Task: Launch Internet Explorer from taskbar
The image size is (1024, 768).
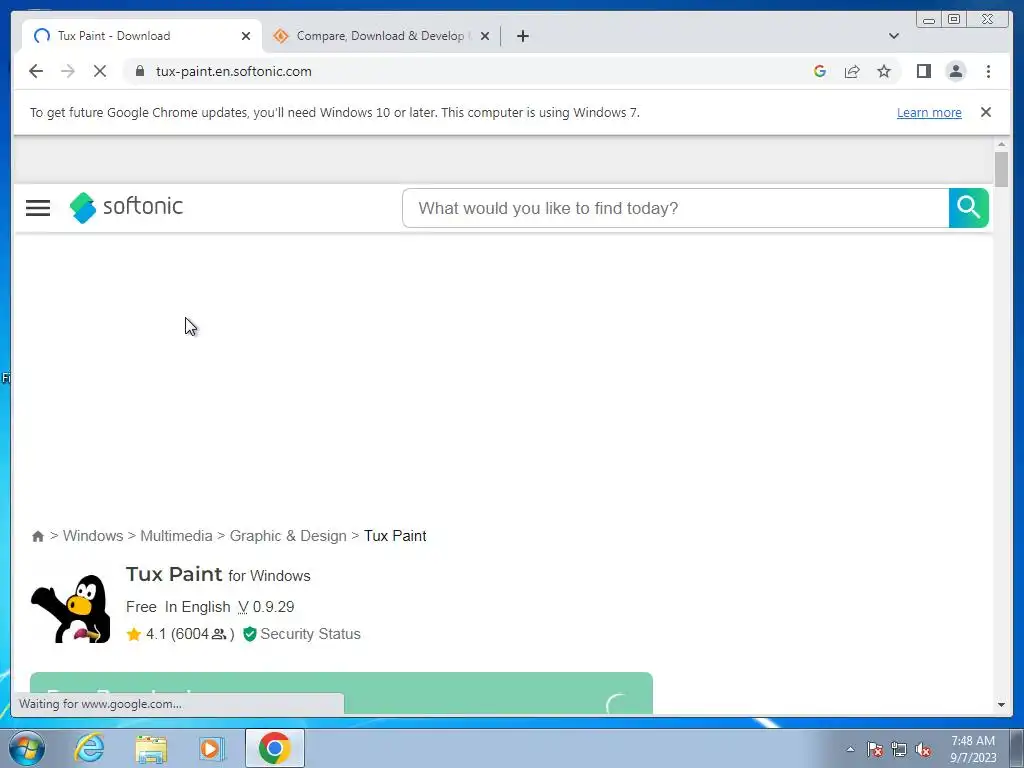Action: 89,748
